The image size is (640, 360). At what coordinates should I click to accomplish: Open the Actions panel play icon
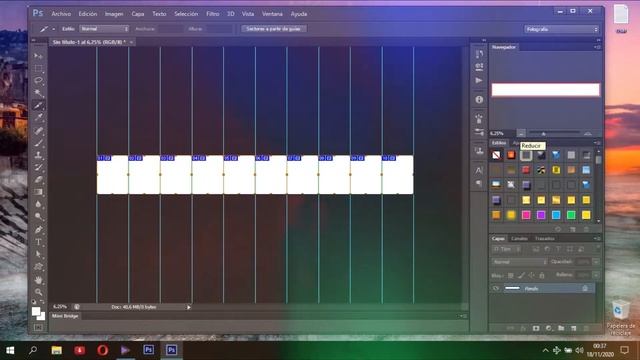click(x=479, y=80)
